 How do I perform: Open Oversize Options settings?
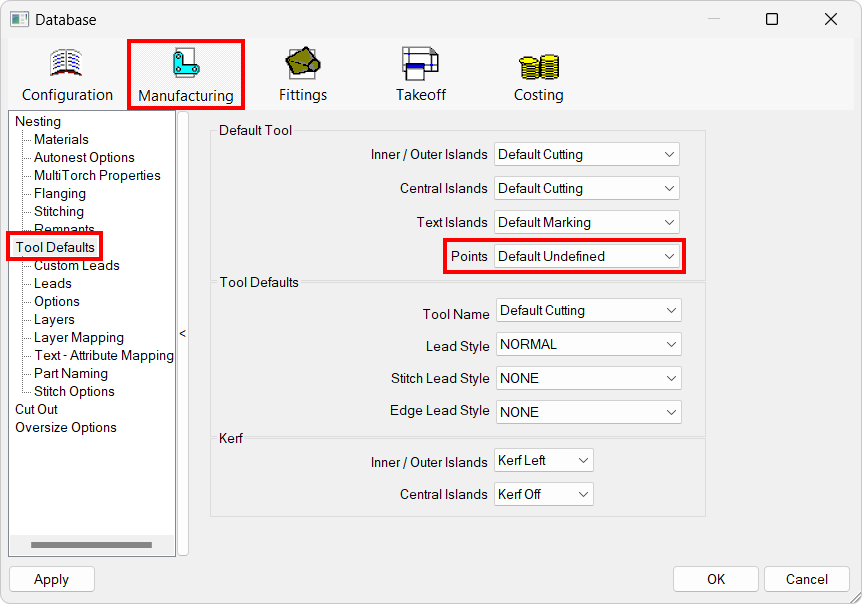pos(66,427)
